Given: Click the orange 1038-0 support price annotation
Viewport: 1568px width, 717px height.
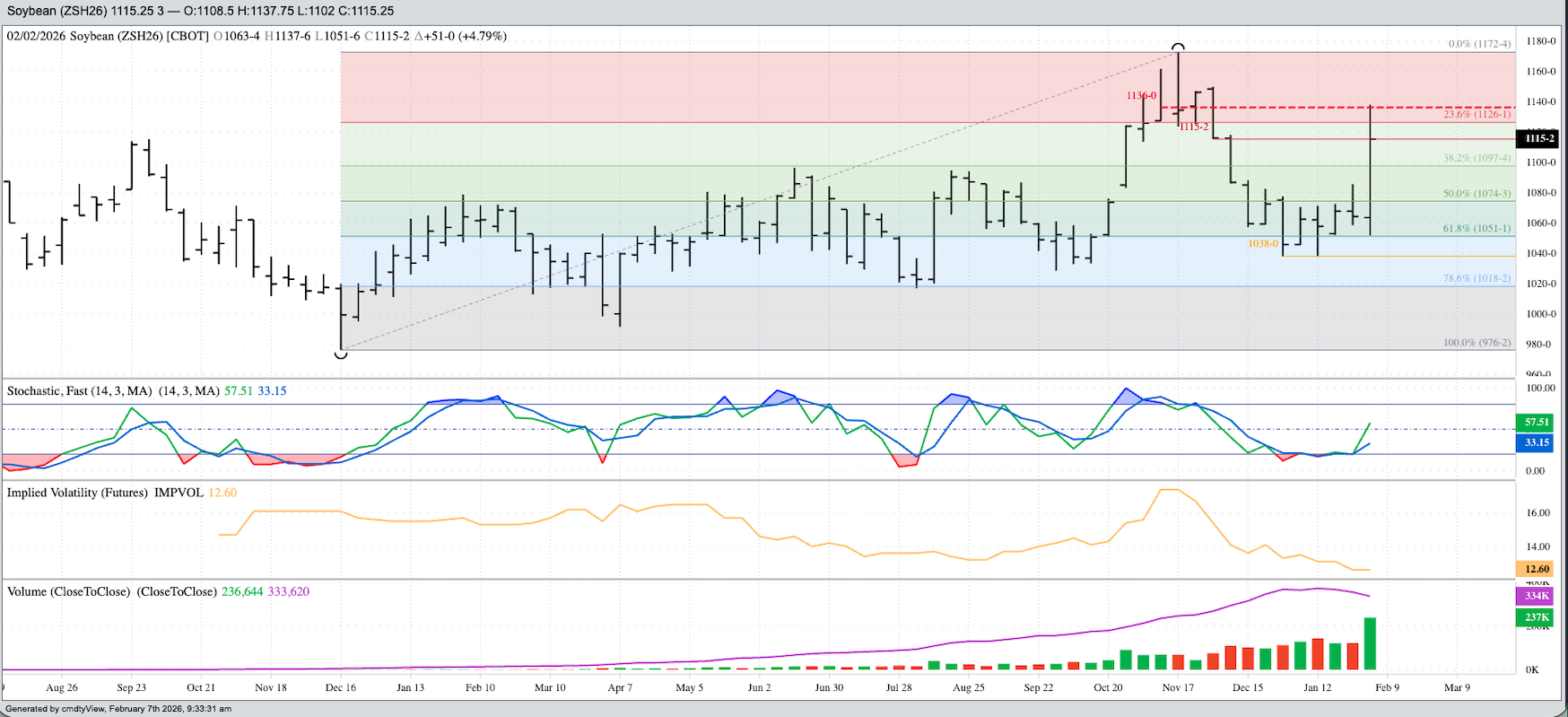Looking at the screenshot, I should point(1262,244).
